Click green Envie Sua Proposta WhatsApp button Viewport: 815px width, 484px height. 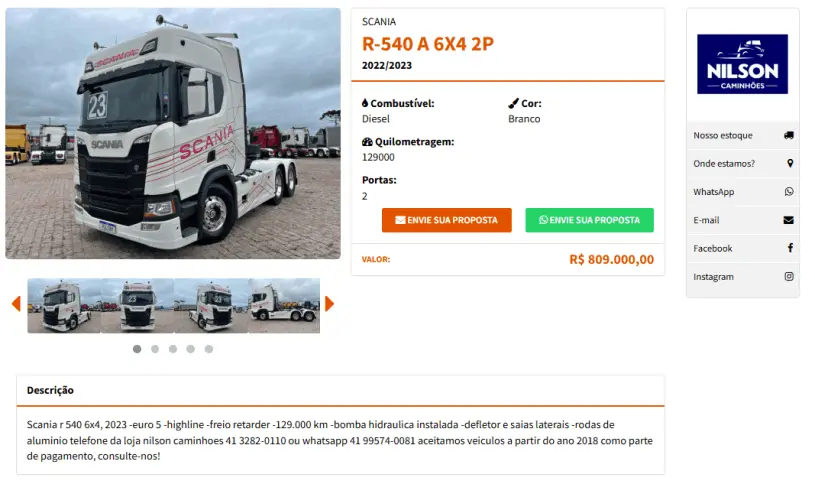pos(589,220)
